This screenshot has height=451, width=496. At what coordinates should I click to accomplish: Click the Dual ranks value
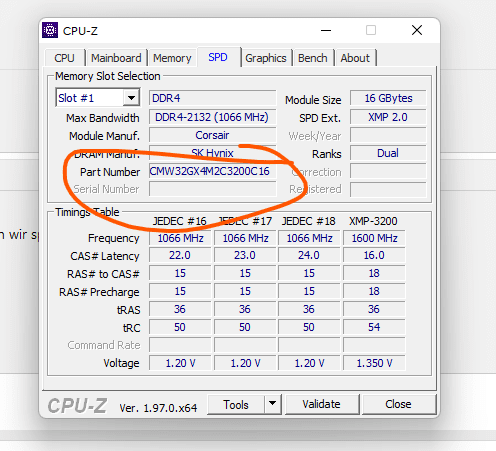388,153
